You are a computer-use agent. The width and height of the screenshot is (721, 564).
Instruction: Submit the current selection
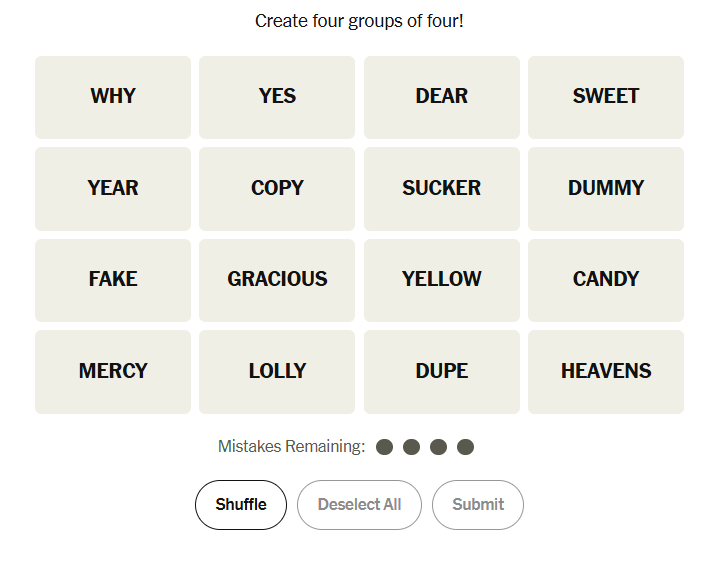tap(477, 505)
